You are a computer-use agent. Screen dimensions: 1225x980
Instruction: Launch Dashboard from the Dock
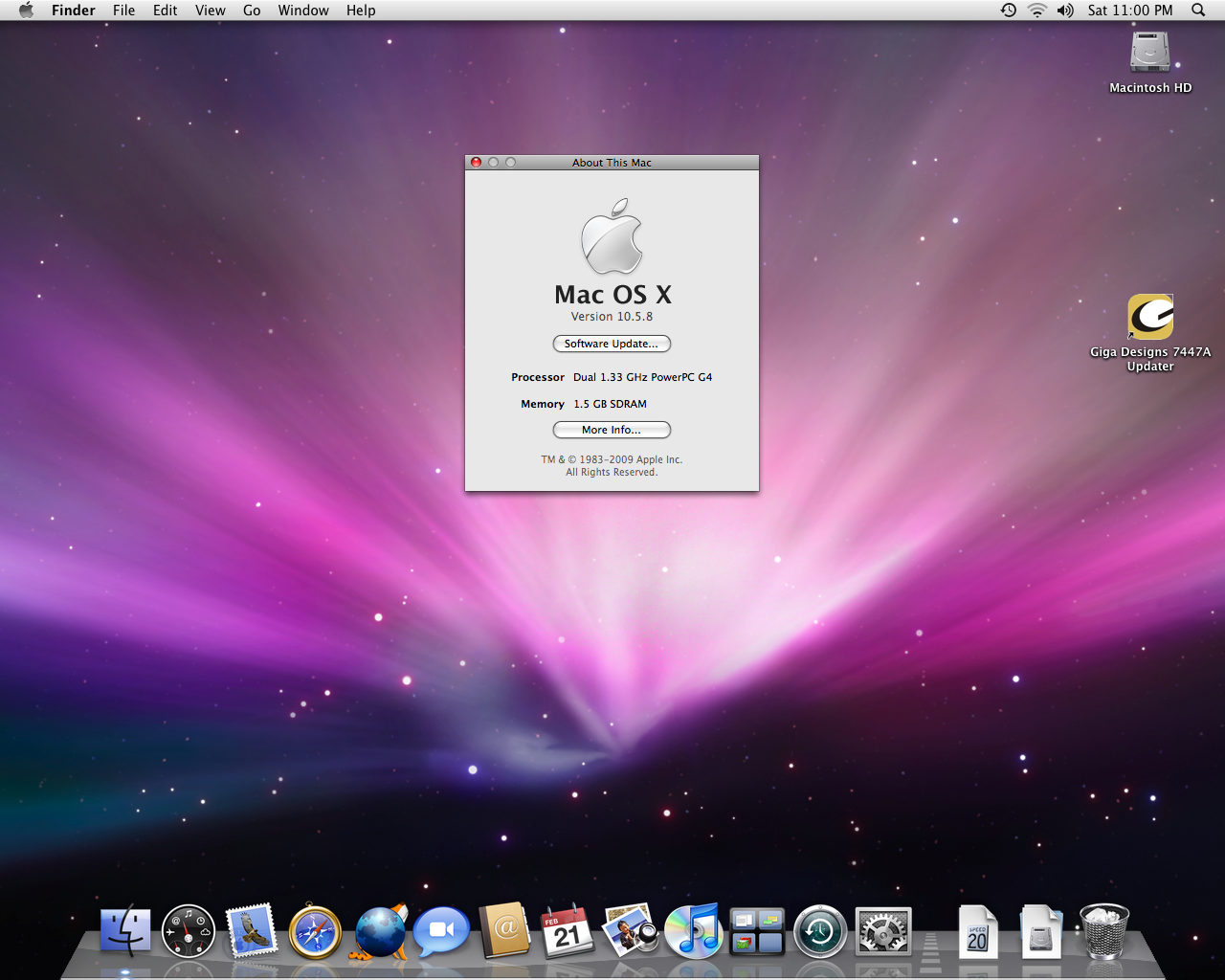[189, 931]
